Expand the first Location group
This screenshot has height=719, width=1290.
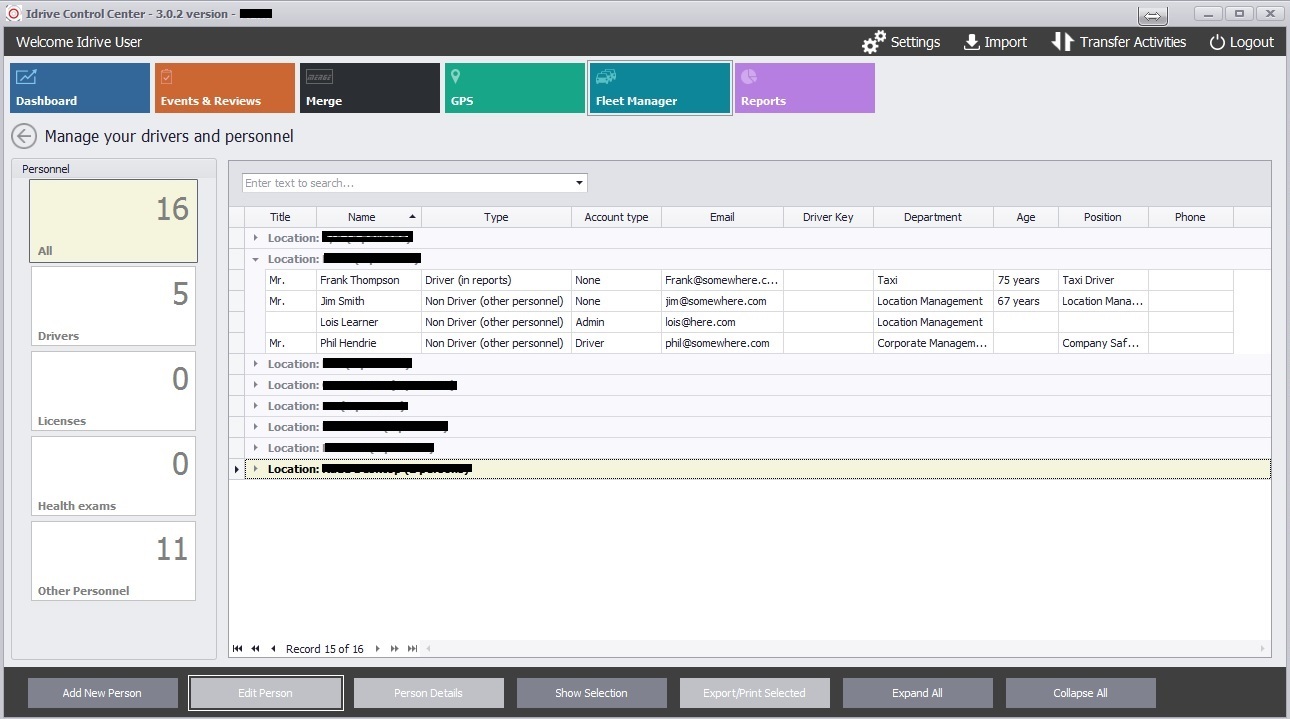[x=256, y=238]
